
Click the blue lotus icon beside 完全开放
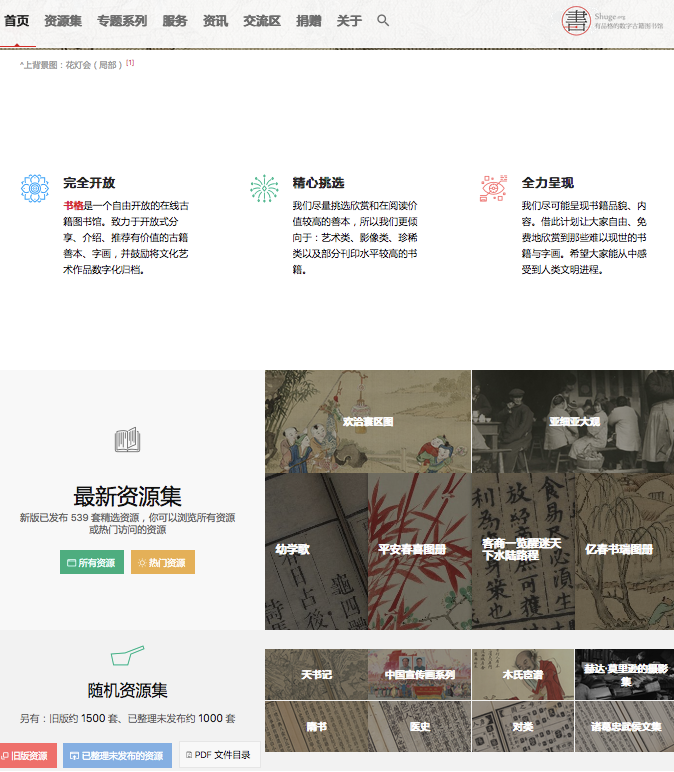[x=35, y=188]
